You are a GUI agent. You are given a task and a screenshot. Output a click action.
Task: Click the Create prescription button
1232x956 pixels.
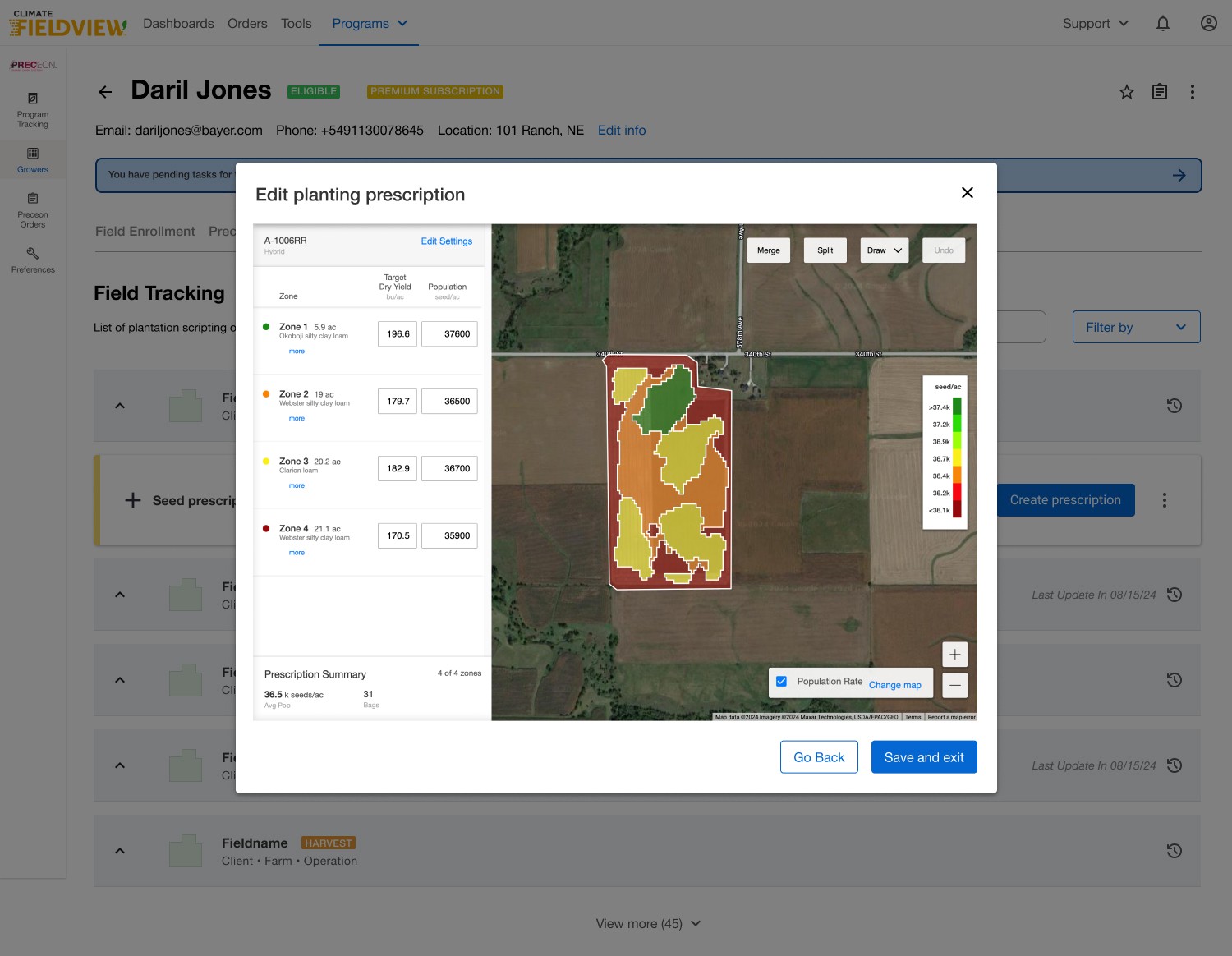click(1065, 500)
